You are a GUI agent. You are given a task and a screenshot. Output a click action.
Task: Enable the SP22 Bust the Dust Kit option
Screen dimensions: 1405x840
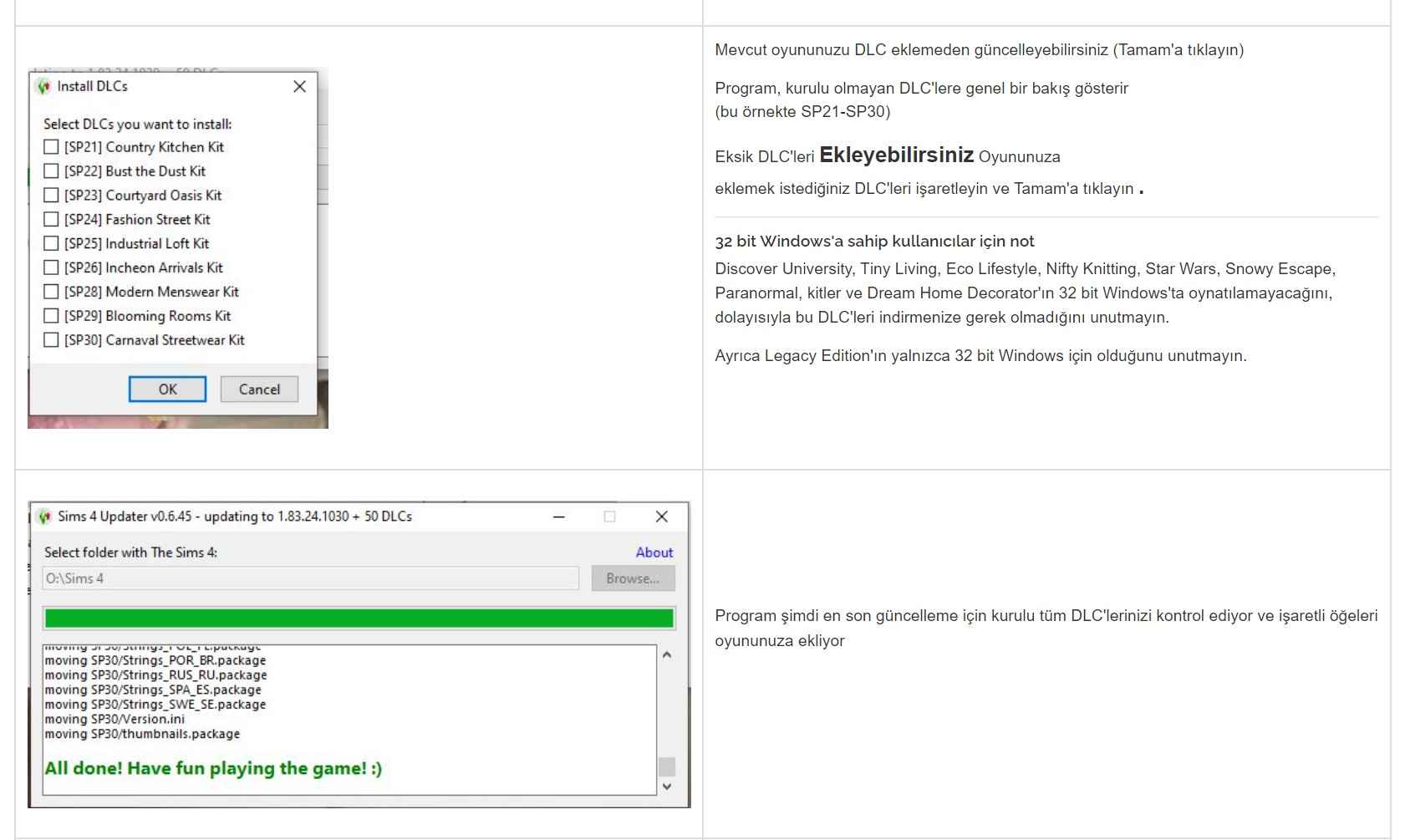coord(51,171)
